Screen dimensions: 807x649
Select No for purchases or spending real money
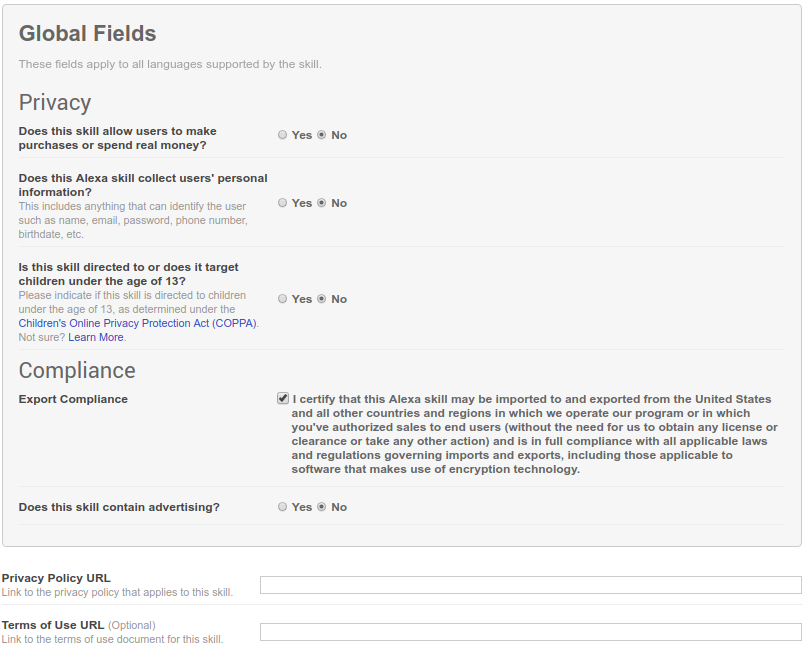(x=322, y=135)
